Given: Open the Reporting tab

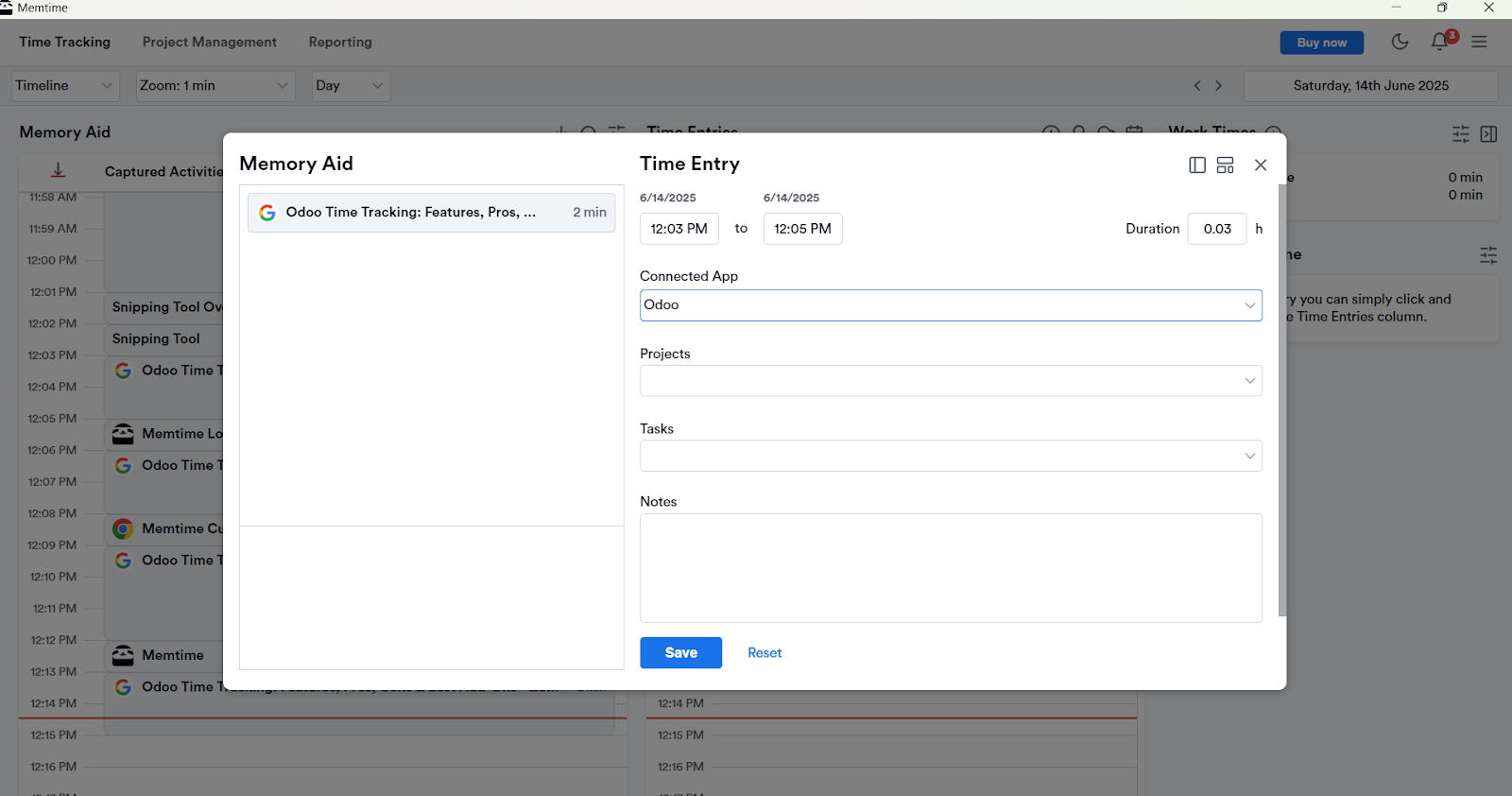Looking at the screenshot, I should (x=340, y=42).
